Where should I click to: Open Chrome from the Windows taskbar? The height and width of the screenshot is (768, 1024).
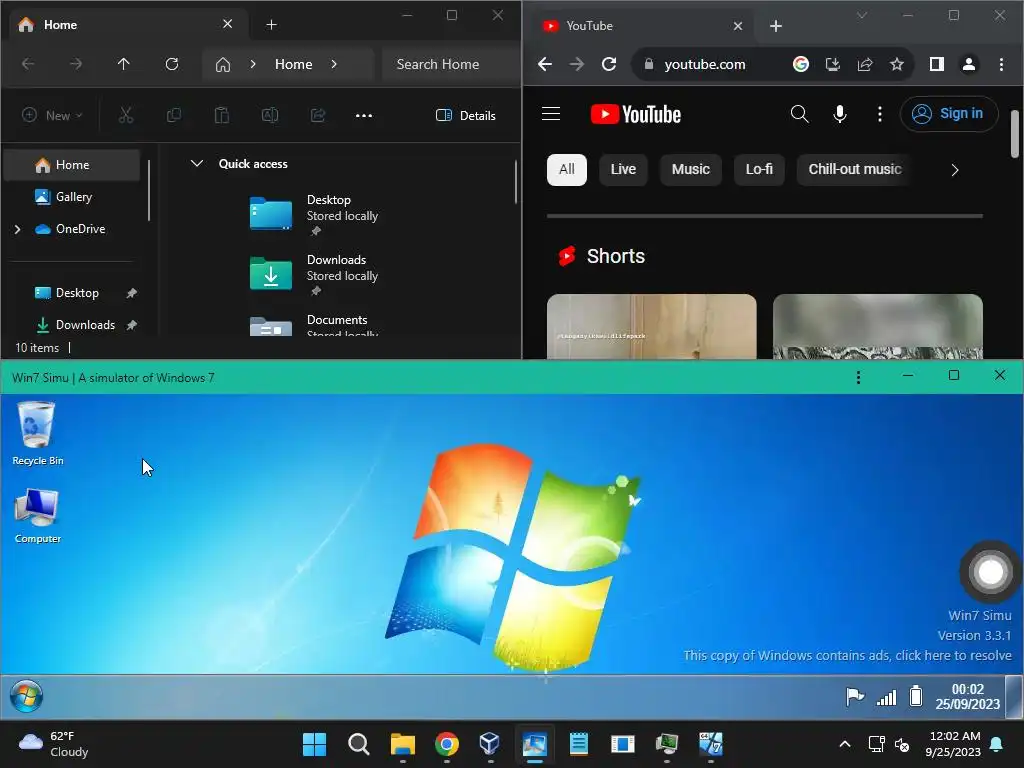tap(447, 744)
